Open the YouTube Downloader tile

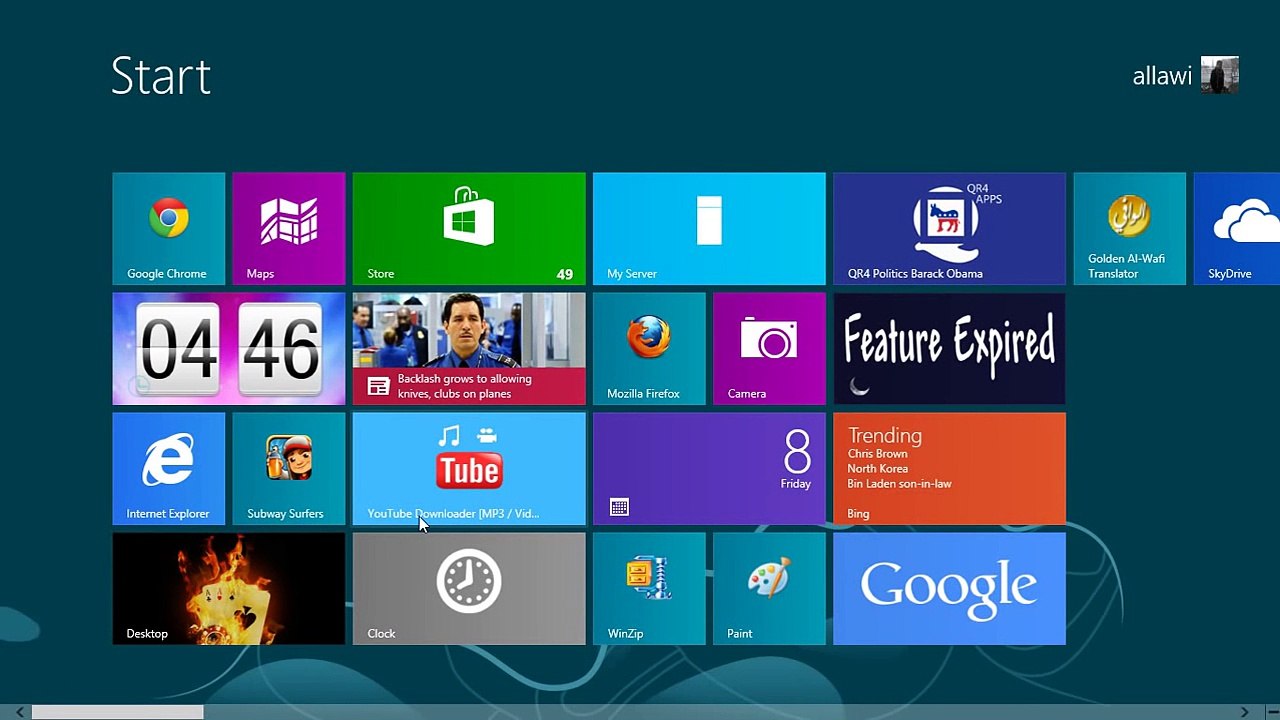[469, 469]
